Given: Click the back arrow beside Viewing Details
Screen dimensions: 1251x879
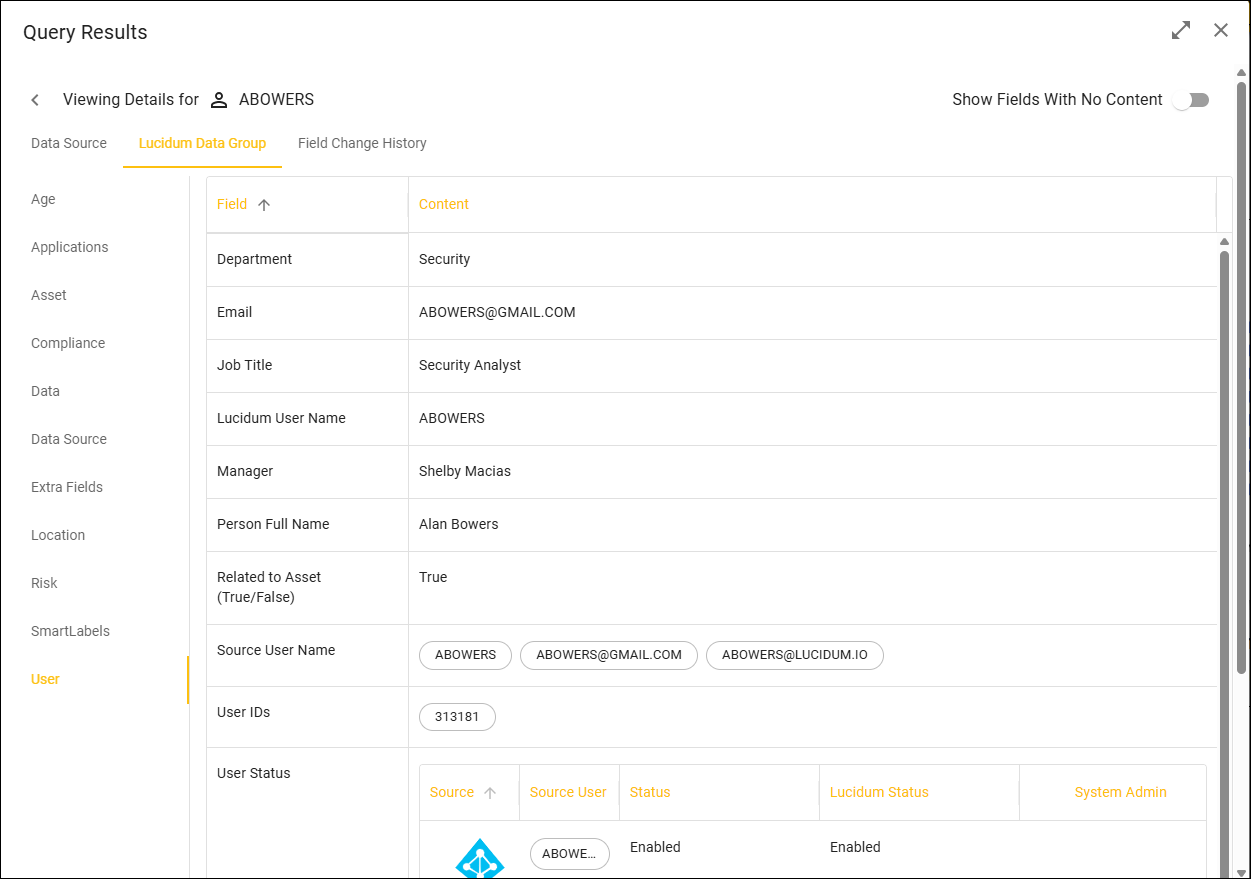Looking at the screenshot, I should [35, 100].
